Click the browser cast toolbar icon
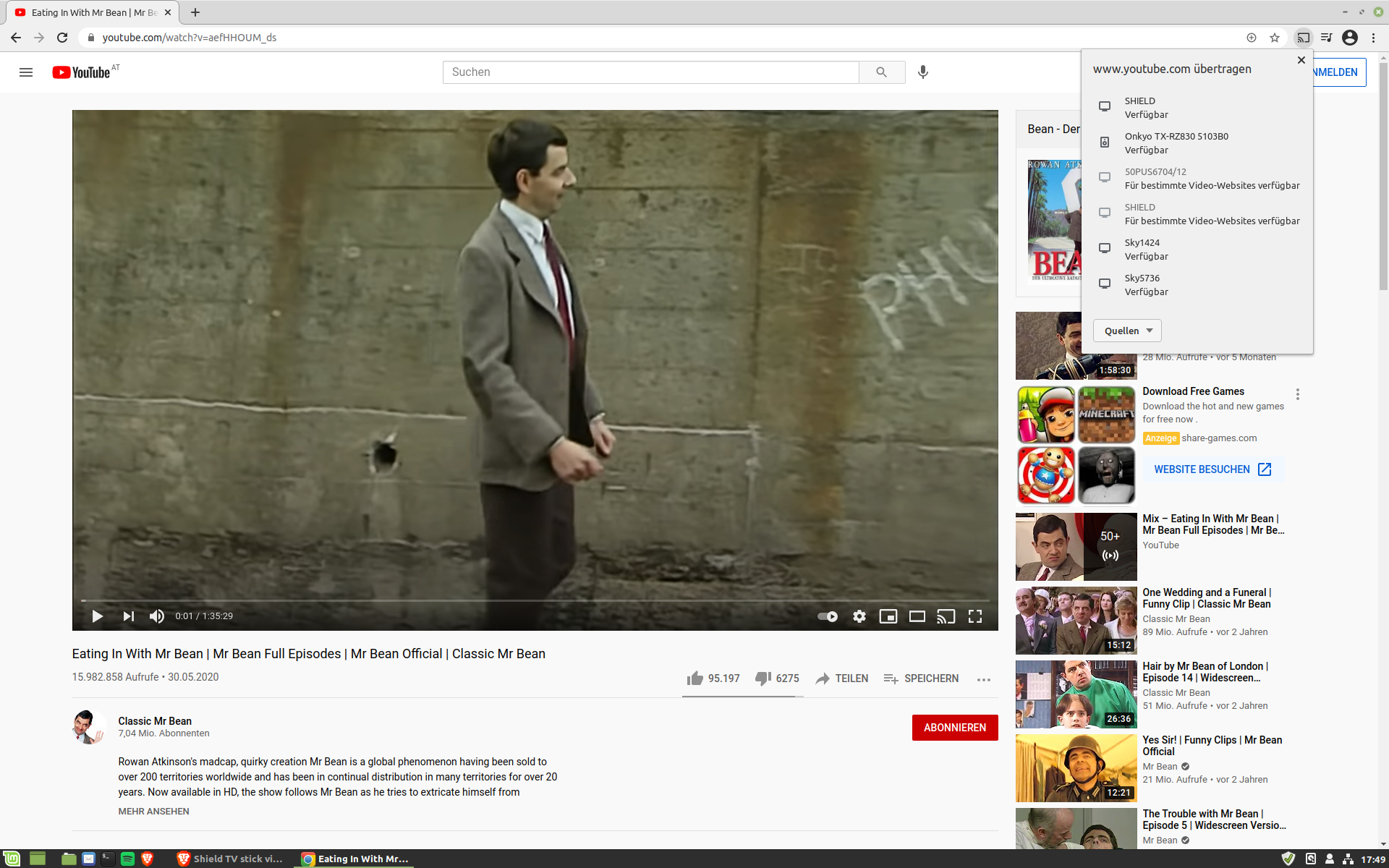Screen dimensions: 1389x868 (1304, 38)
